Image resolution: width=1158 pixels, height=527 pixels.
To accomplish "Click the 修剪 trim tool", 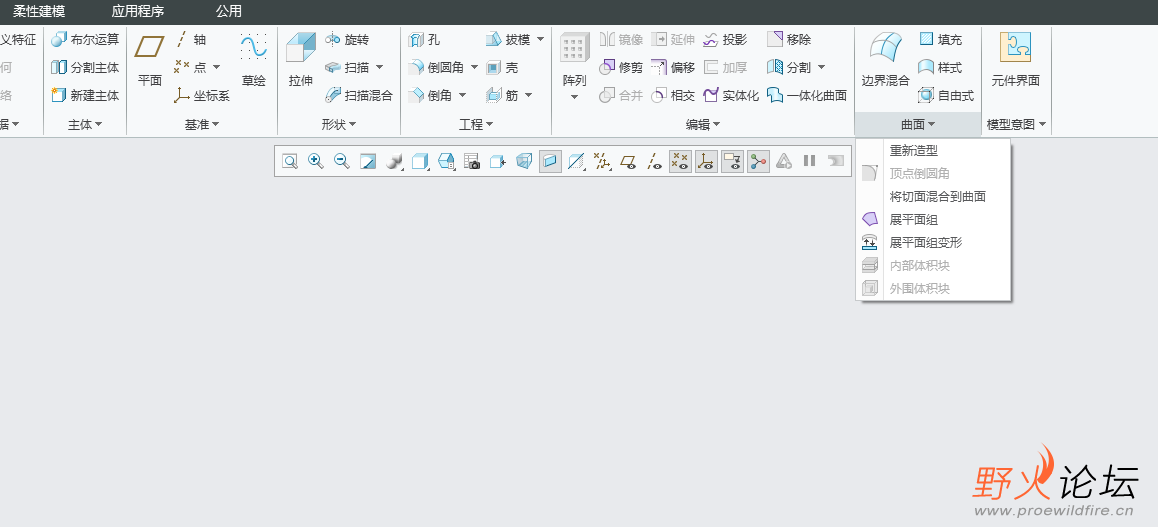I will pyautogui.click(x=621, y=67).
